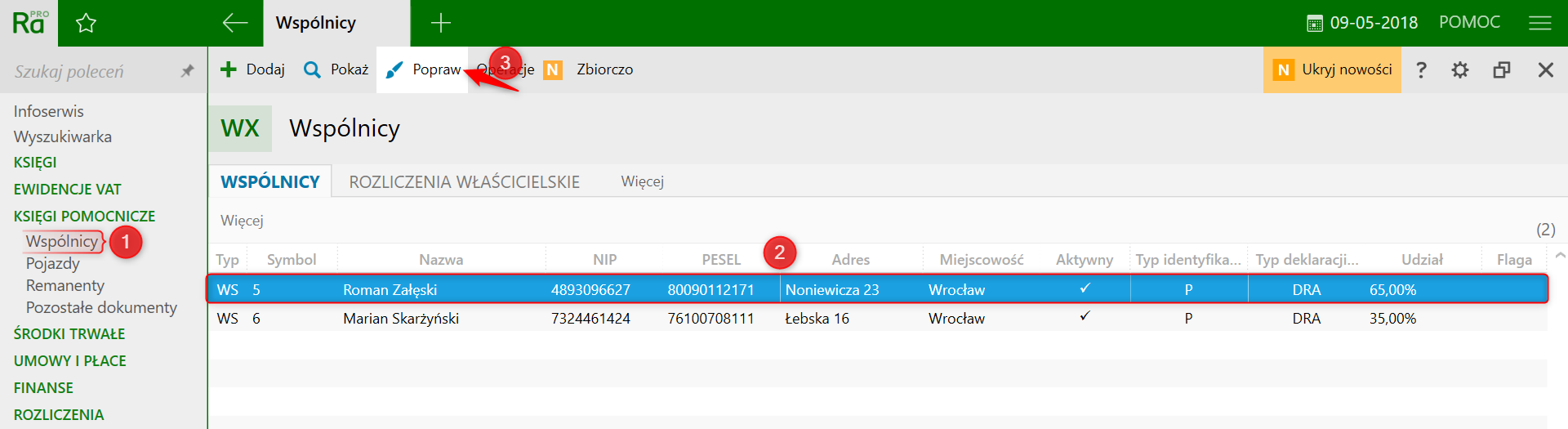The width and height of the screenshot is (1568, 429).
Task: Click the 35,00% share value
Action: [x=1392, y=318]
